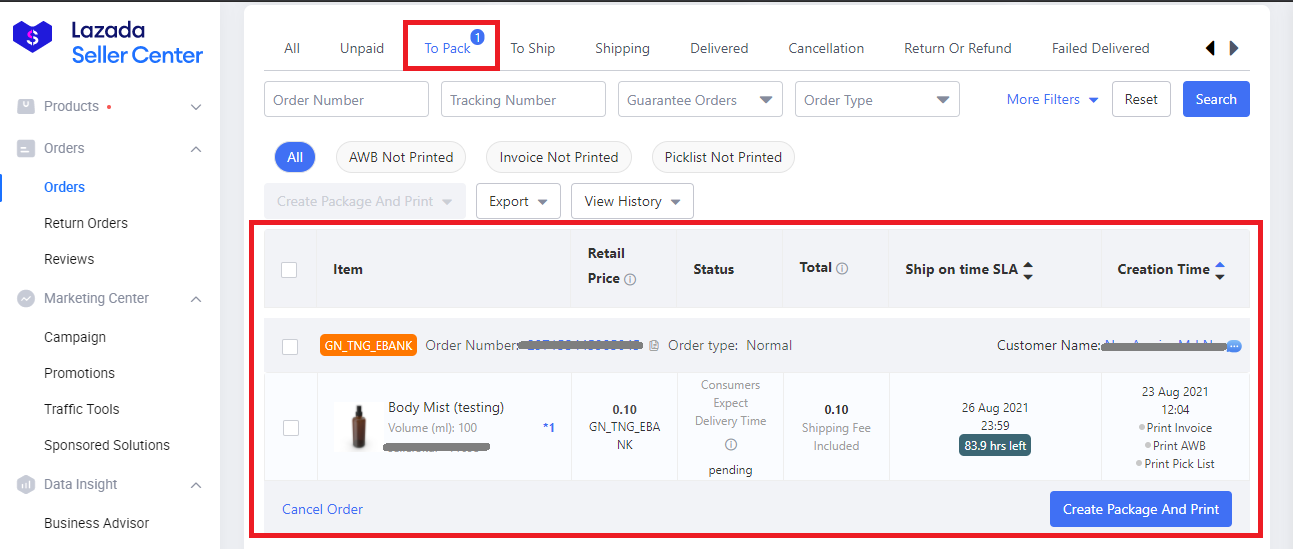Collapse Orders sidebar section chevron

196,149
